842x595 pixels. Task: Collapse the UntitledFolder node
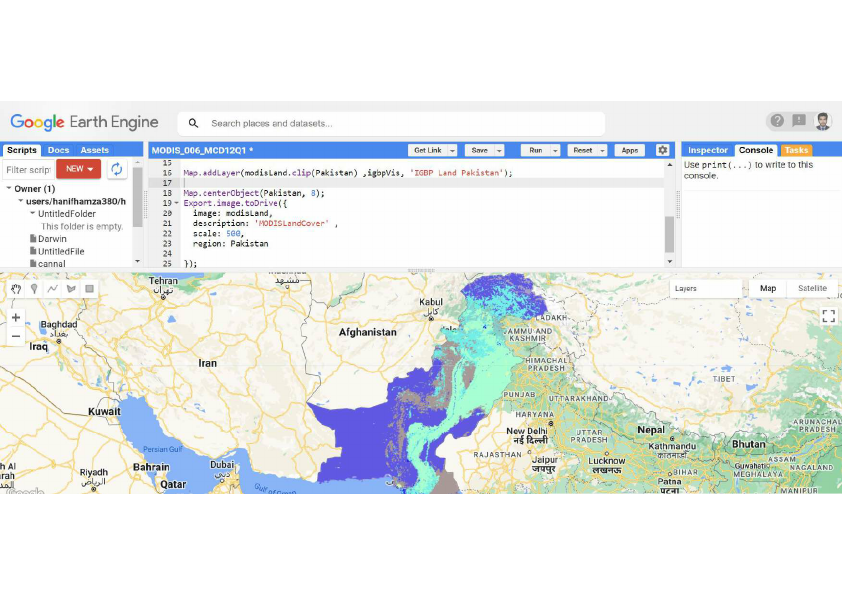click(32, 213)
